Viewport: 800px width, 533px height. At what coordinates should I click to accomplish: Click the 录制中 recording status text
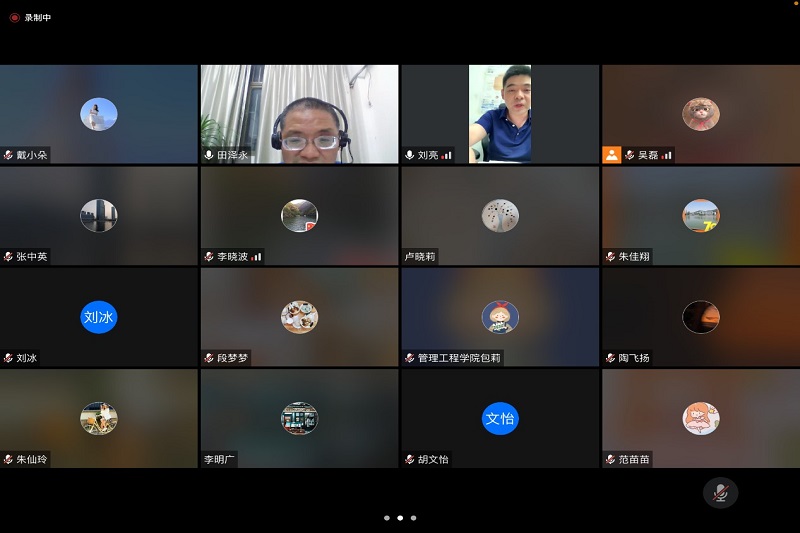[38, 17]
